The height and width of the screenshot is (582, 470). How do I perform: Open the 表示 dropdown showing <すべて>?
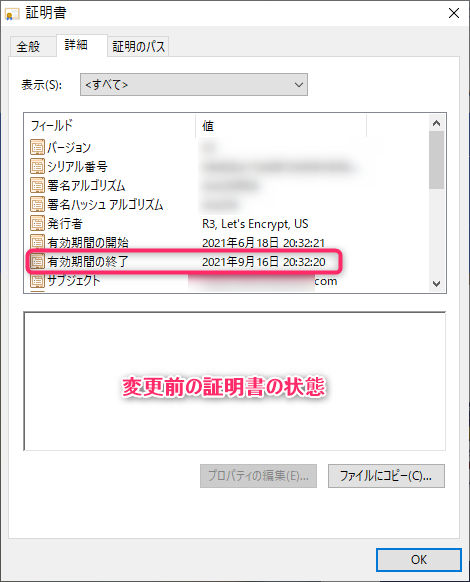(194, 85)
